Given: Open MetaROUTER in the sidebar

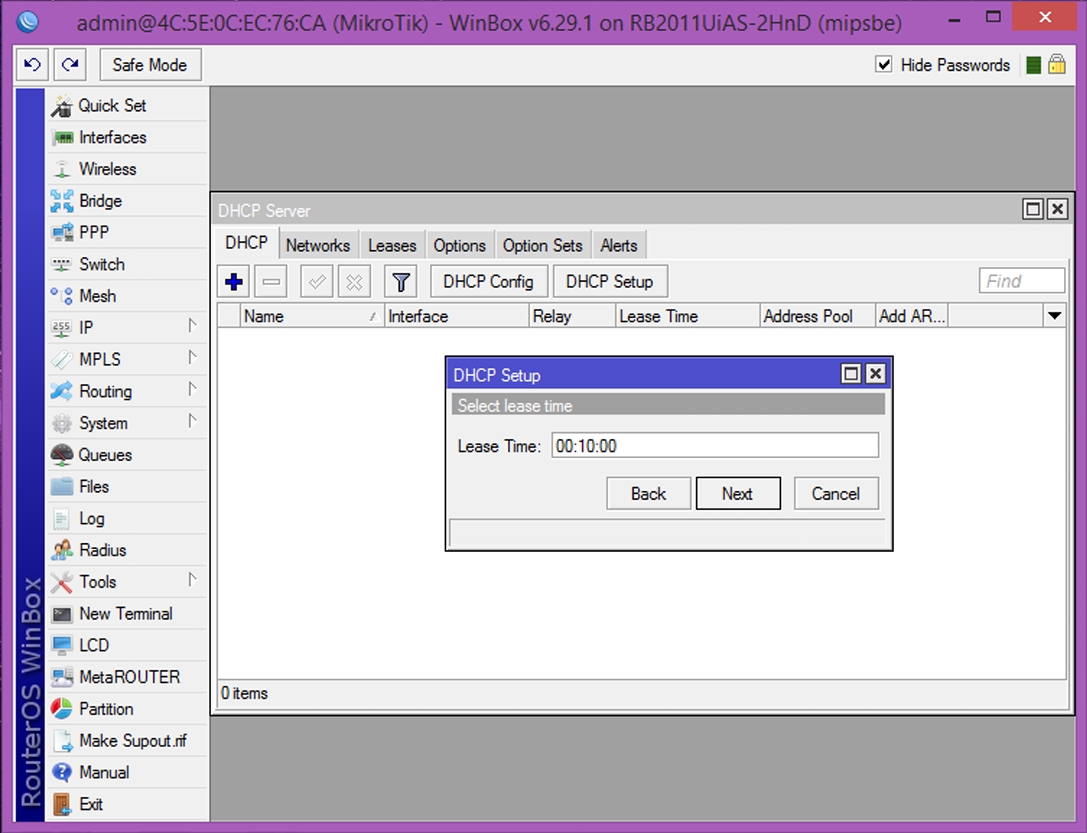Looking at the screenshot, I should (x=128, y=677).
